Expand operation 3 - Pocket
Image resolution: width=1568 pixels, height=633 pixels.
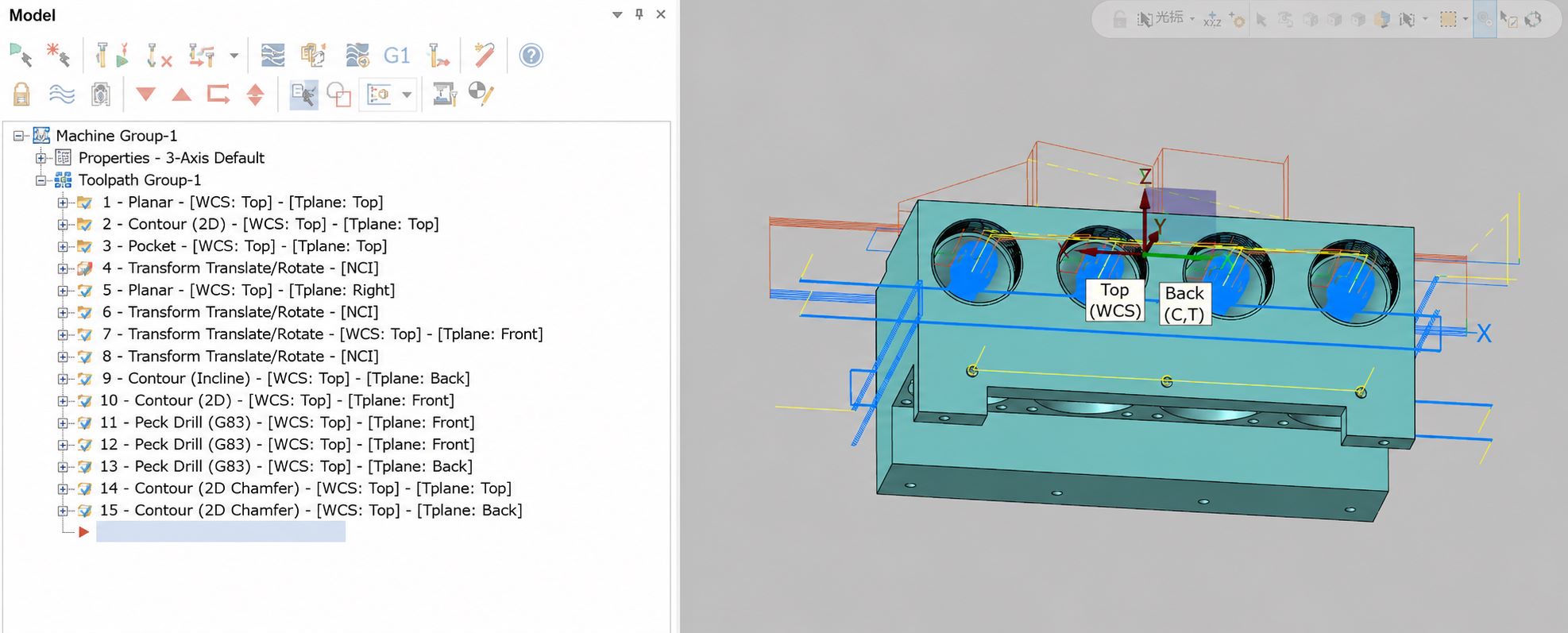pyautogui.click(x=63, y=246)
